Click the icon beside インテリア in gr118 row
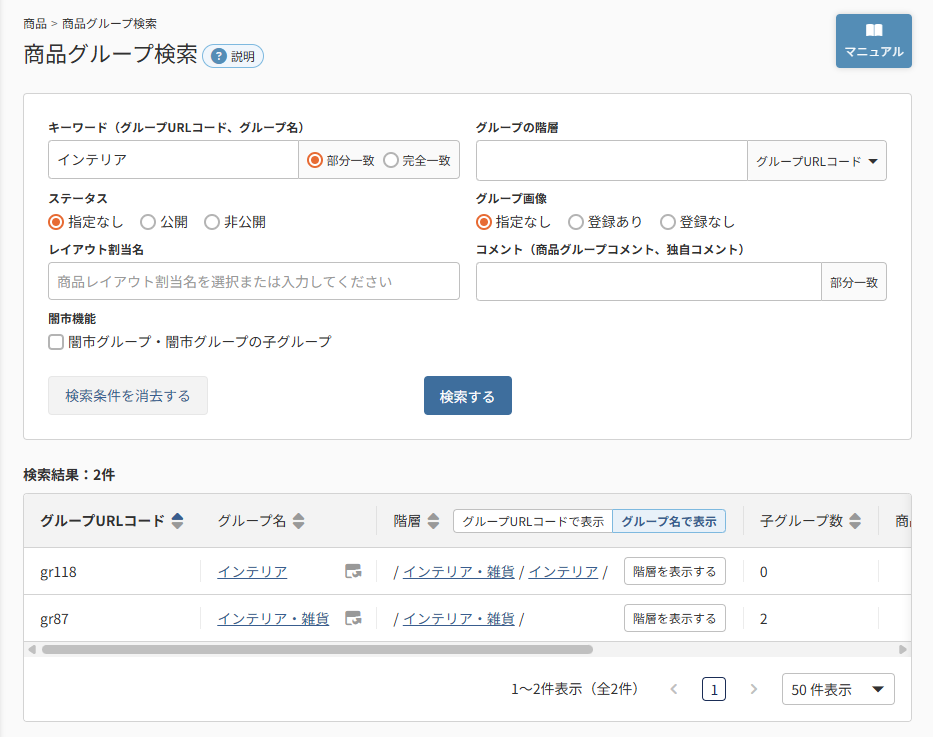This screenshot has width=933, height=737. tap(353, 571)
